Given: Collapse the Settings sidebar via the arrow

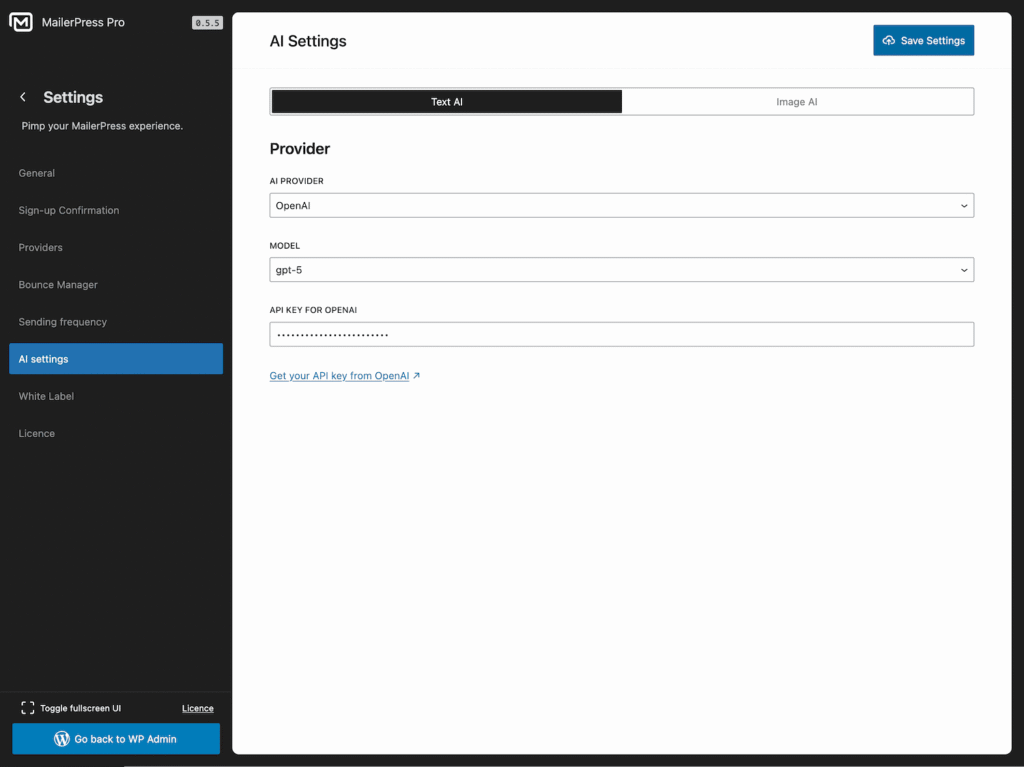Looking at the screenshot, I should pos(22,97).
